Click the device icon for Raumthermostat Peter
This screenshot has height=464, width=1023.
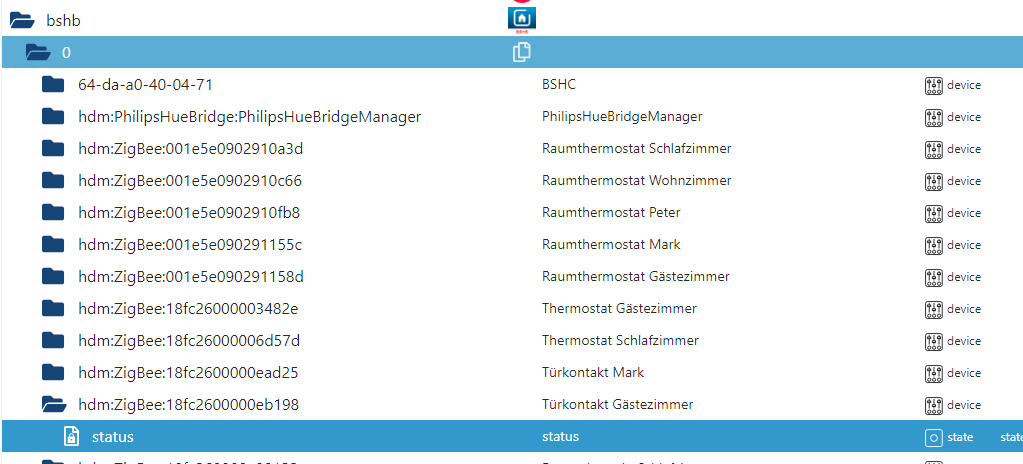934,213
